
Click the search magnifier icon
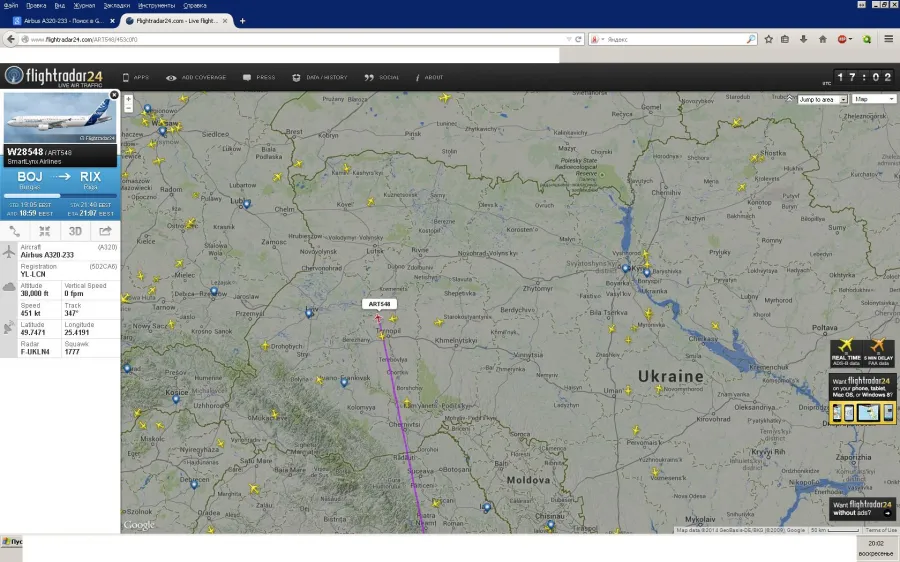(x=751, y=39)
